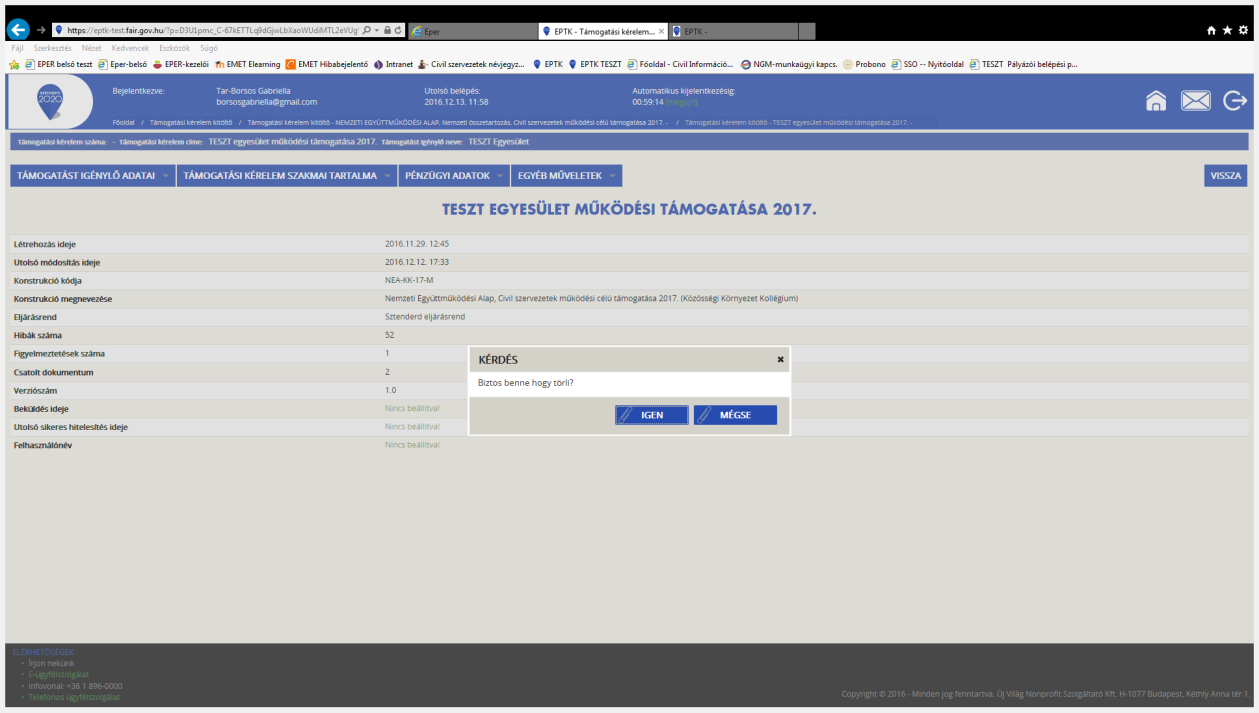The height and width of the screenshot is (713, 1259).
Task: Open the Kedvencek menu
Action: pos(131,48)
